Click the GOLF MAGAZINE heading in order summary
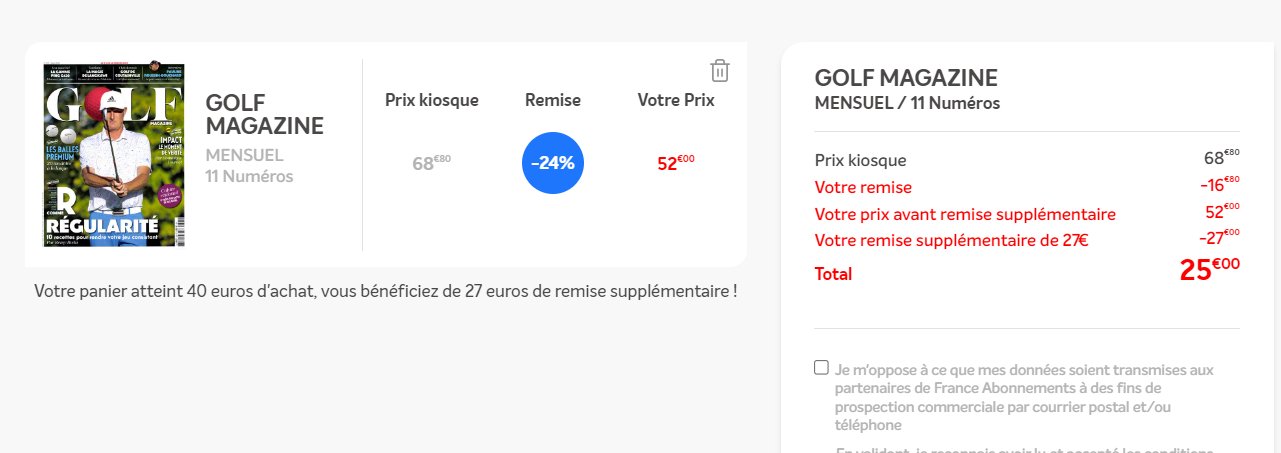 click(906, 78)
